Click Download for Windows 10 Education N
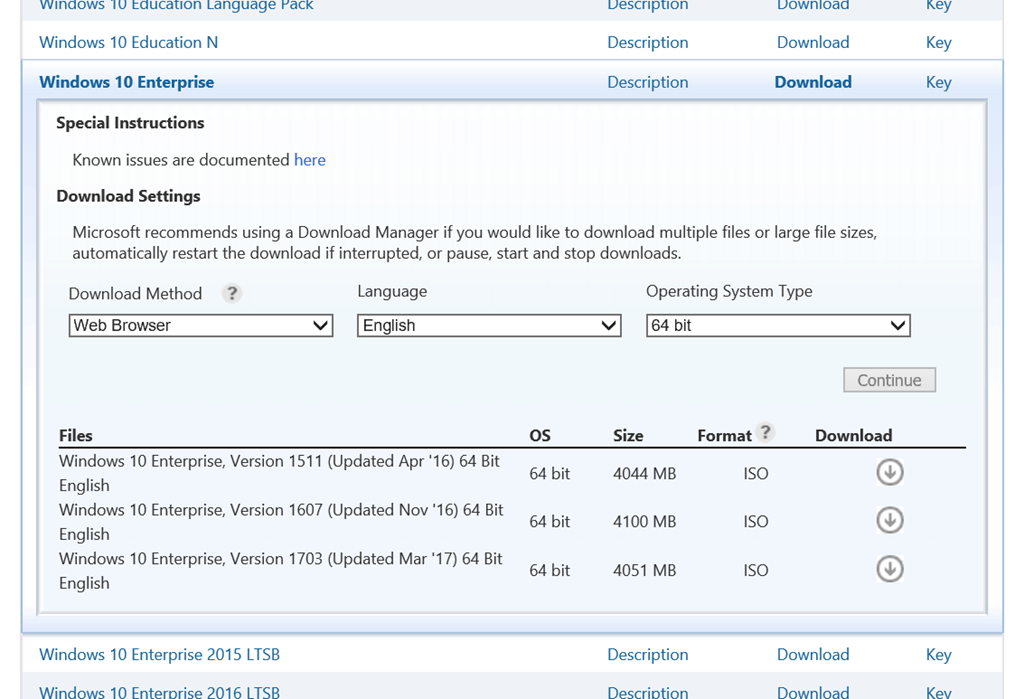This screenshot has height=699, width=1024. pos(812,43)
